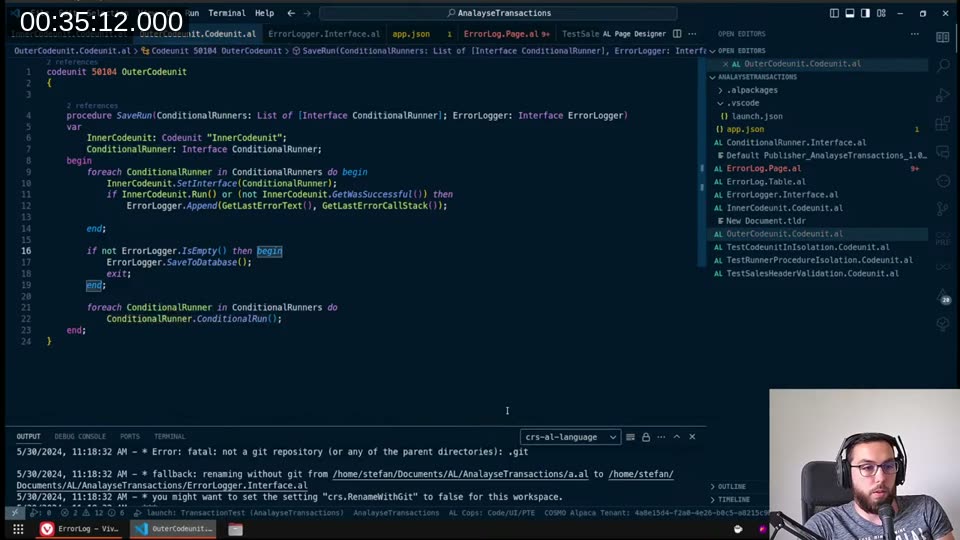The height and width of the screenshot is (540, 960).
Task: Close OuterCodeunit.Codeunit.al in Open Editors
Action: [x=726, y=64]
